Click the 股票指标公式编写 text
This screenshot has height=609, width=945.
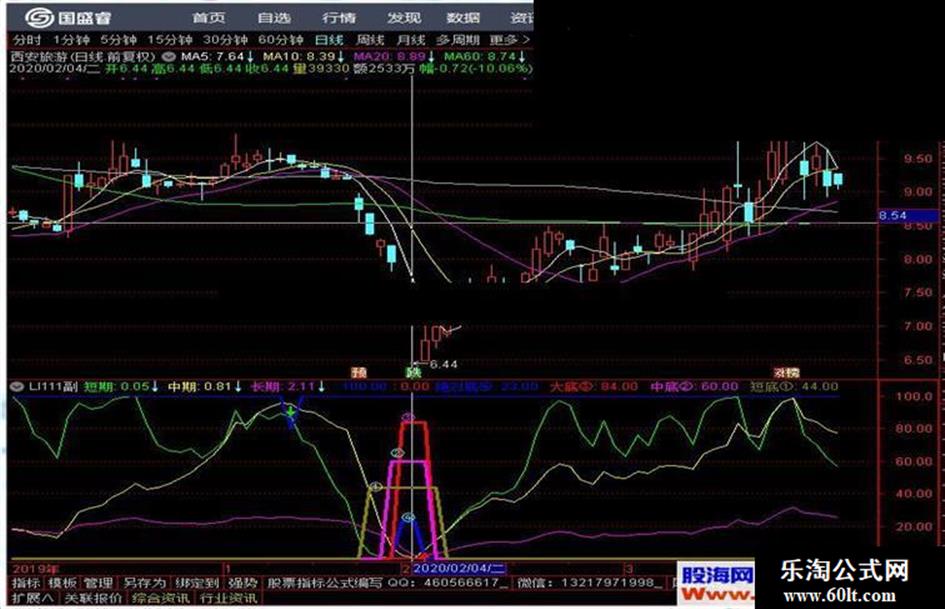point(325,583)
